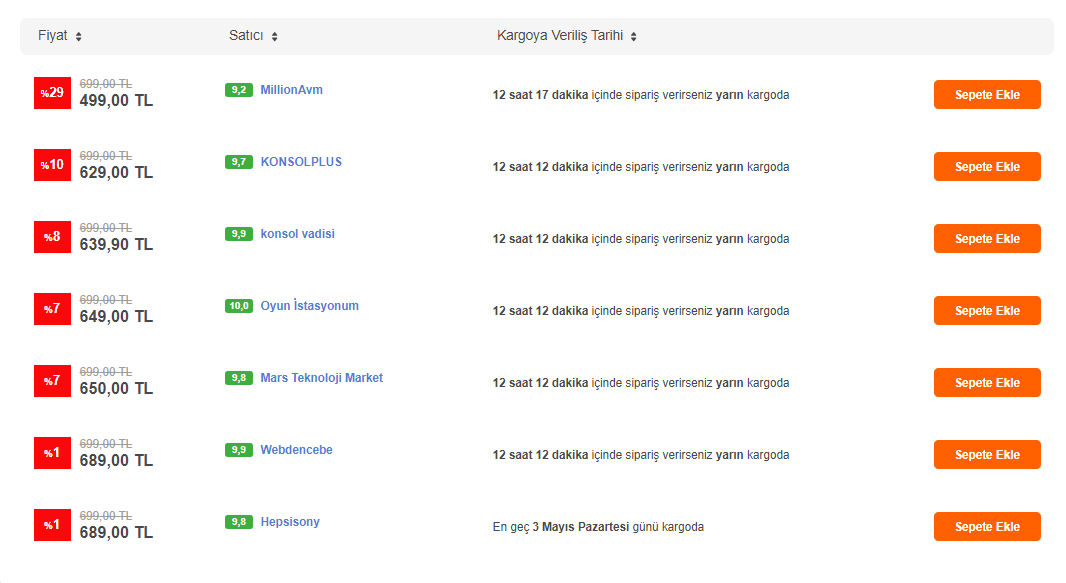Click Webdencebe's 9,9 rating badge

point(239,450)
